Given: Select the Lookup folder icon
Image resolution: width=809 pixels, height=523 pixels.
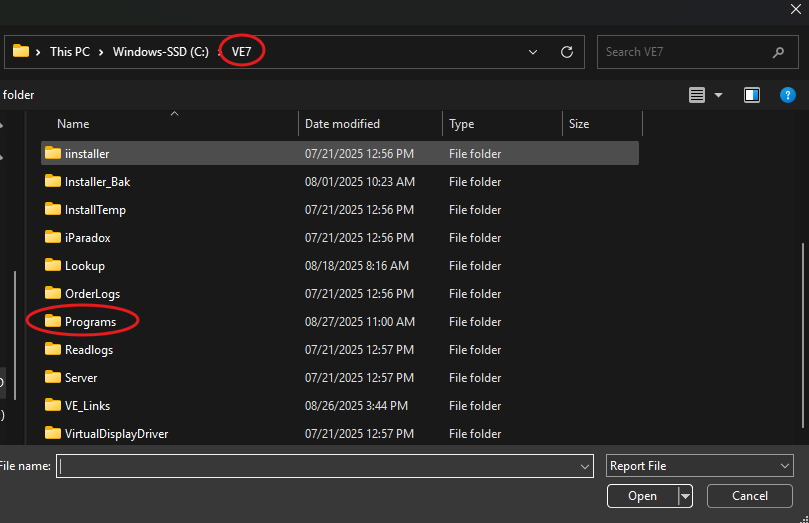Looking at the screenshot, I should [53, 266].
